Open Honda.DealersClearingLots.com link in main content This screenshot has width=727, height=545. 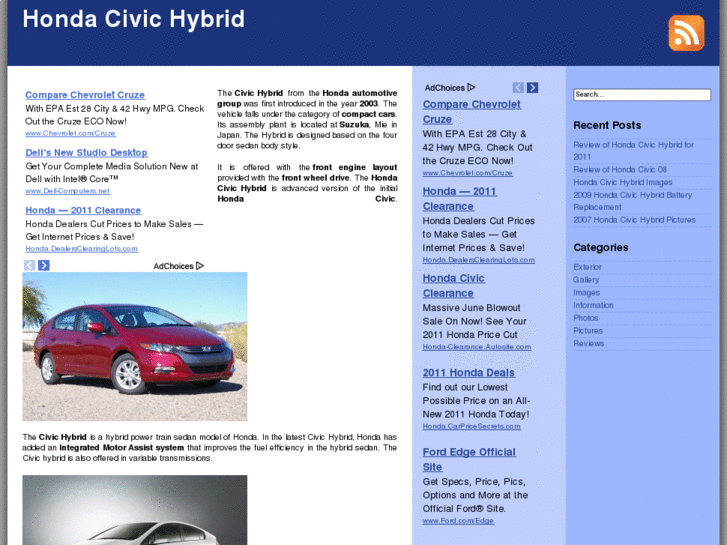coord(82,249)
